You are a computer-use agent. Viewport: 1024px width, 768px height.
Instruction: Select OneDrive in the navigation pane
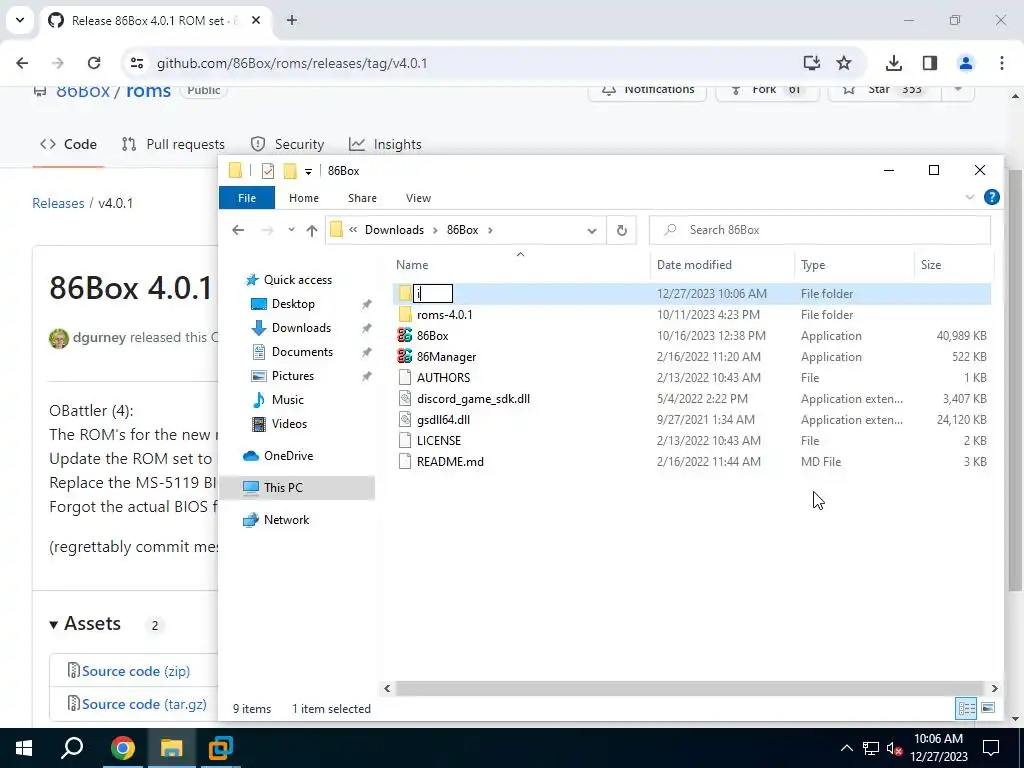click(x=288, y=456)
